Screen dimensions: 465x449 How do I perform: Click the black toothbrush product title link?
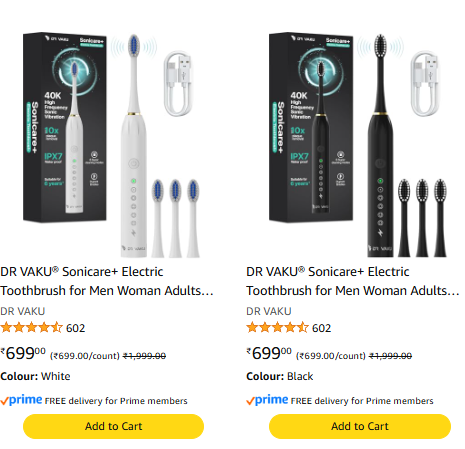pyautogui.click(x=353, y=281)
